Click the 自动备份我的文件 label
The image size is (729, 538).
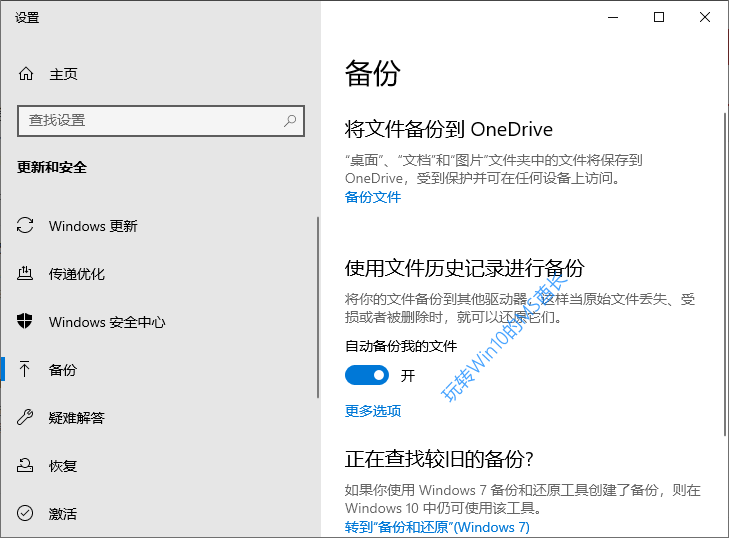[401, 346]
